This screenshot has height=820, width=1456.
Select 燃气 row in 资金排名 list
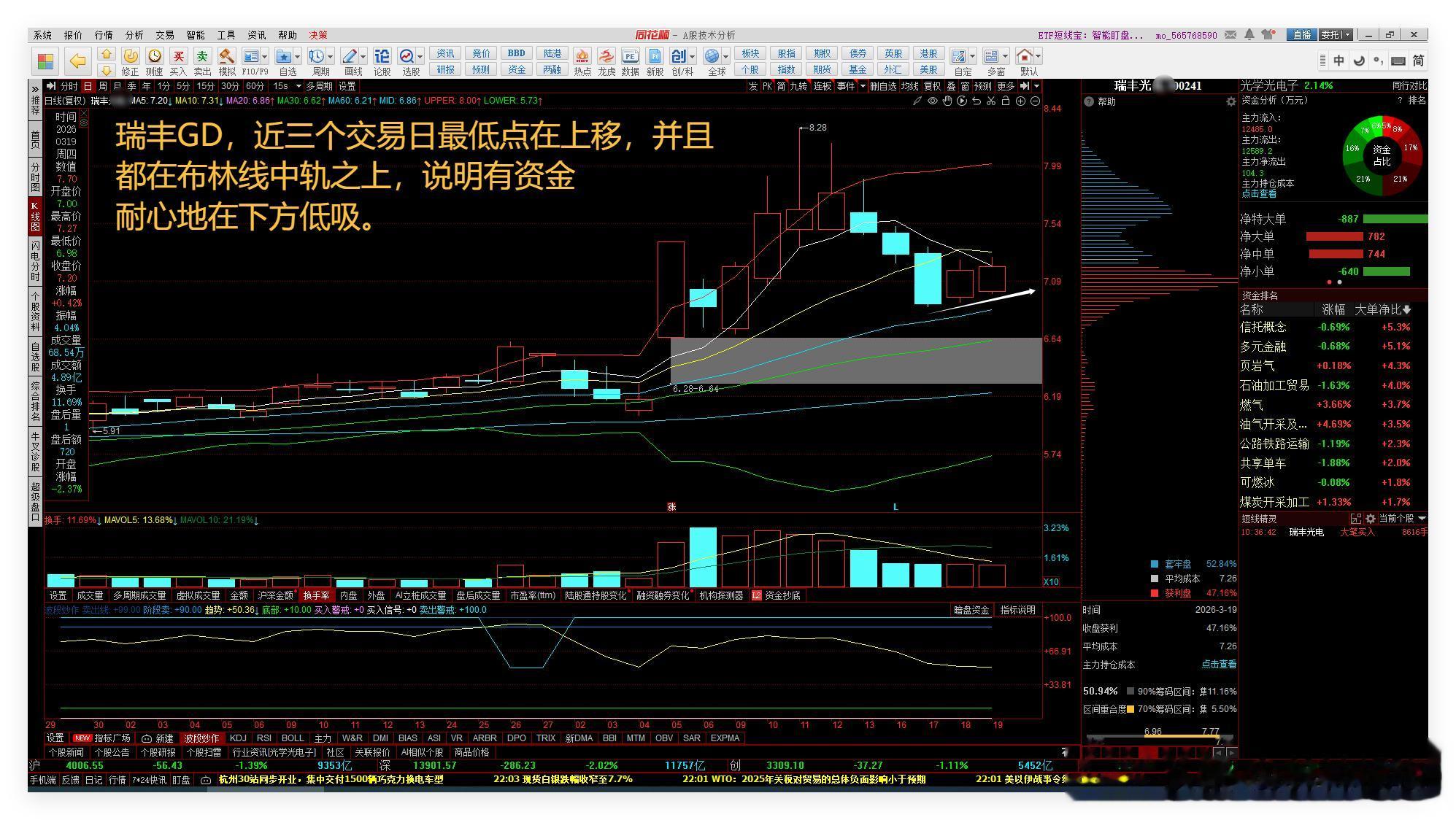[x=1251, y=405]
